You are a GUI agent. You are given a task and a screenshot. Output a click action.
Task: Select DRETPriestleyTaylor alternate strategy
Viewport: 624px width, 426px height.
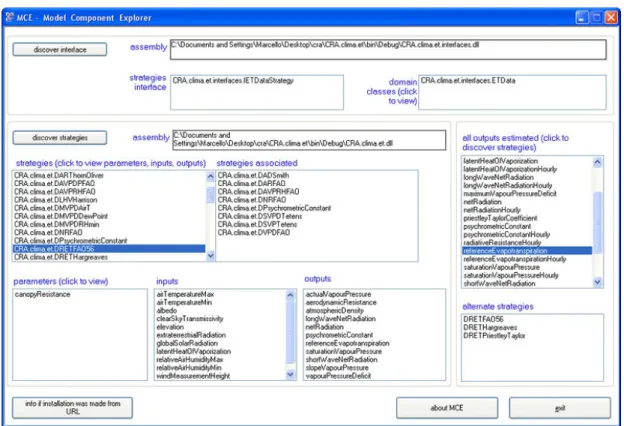494,336
